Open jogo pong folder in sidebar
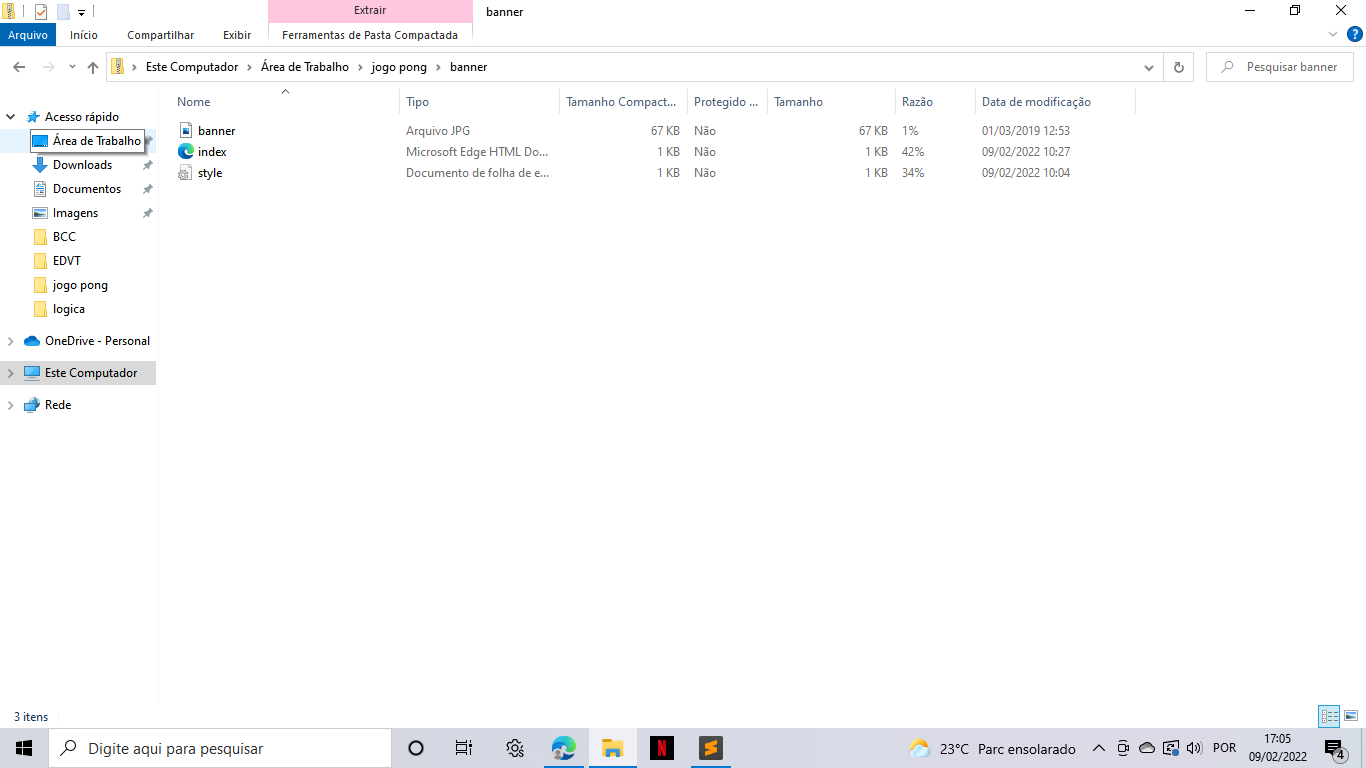The width and height of the screenshot is (1366, 768). click(x=80, y=285)
